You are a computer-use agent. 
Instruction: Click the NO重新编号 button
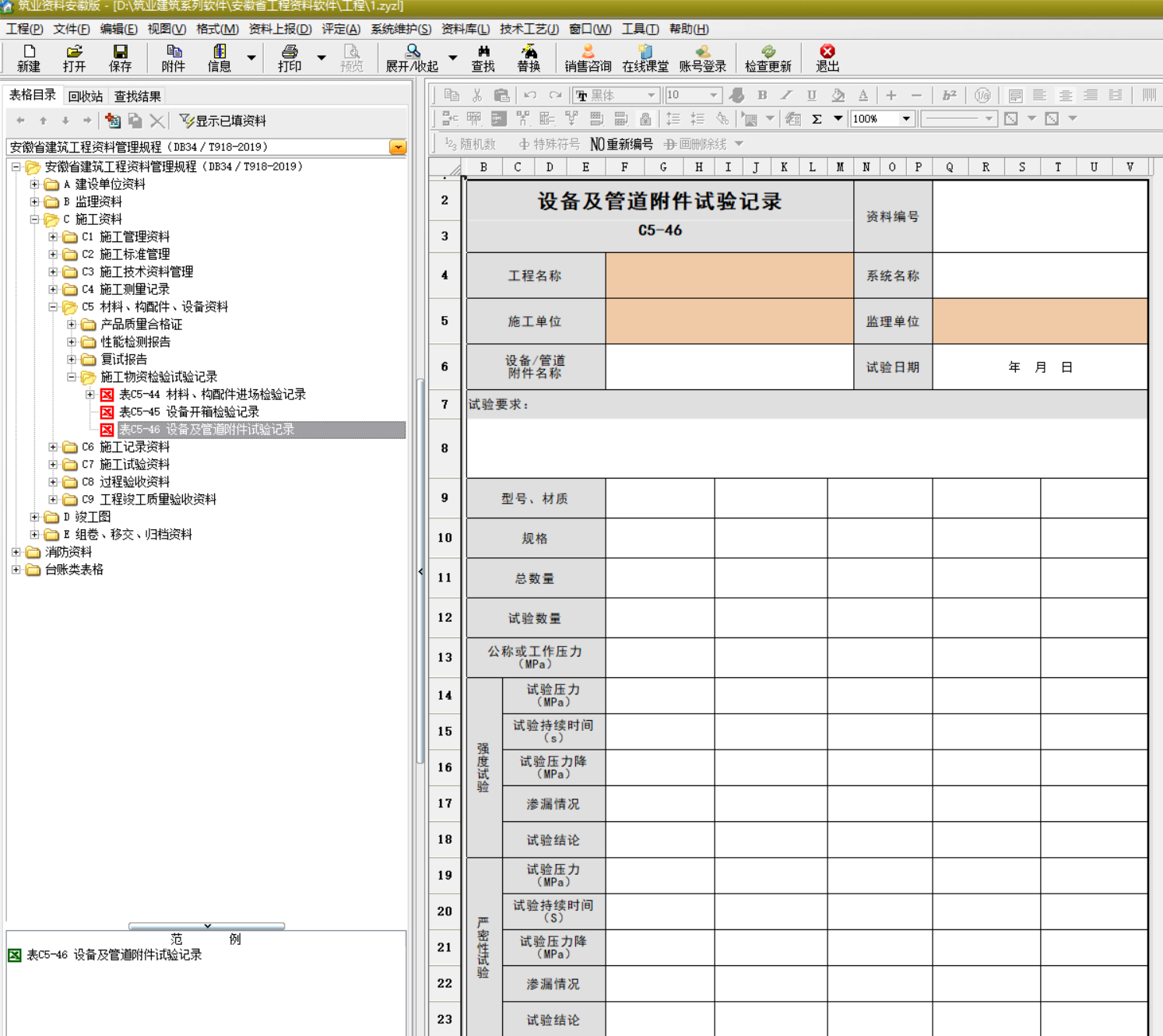coord(621,144)
